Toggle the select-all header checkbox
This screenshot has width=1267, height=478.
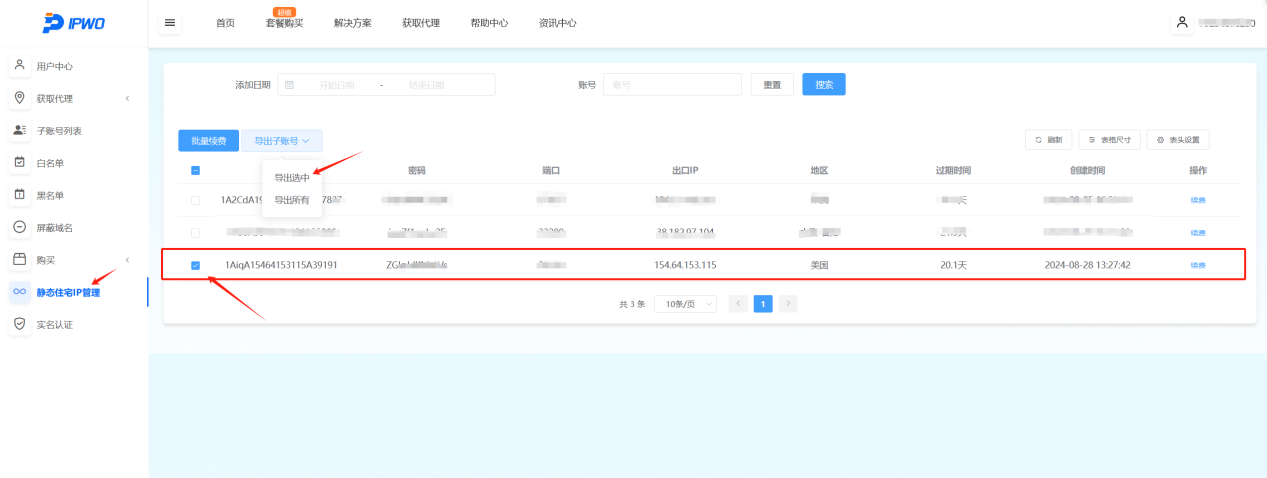pyautogui.click(x=195, y=170)
